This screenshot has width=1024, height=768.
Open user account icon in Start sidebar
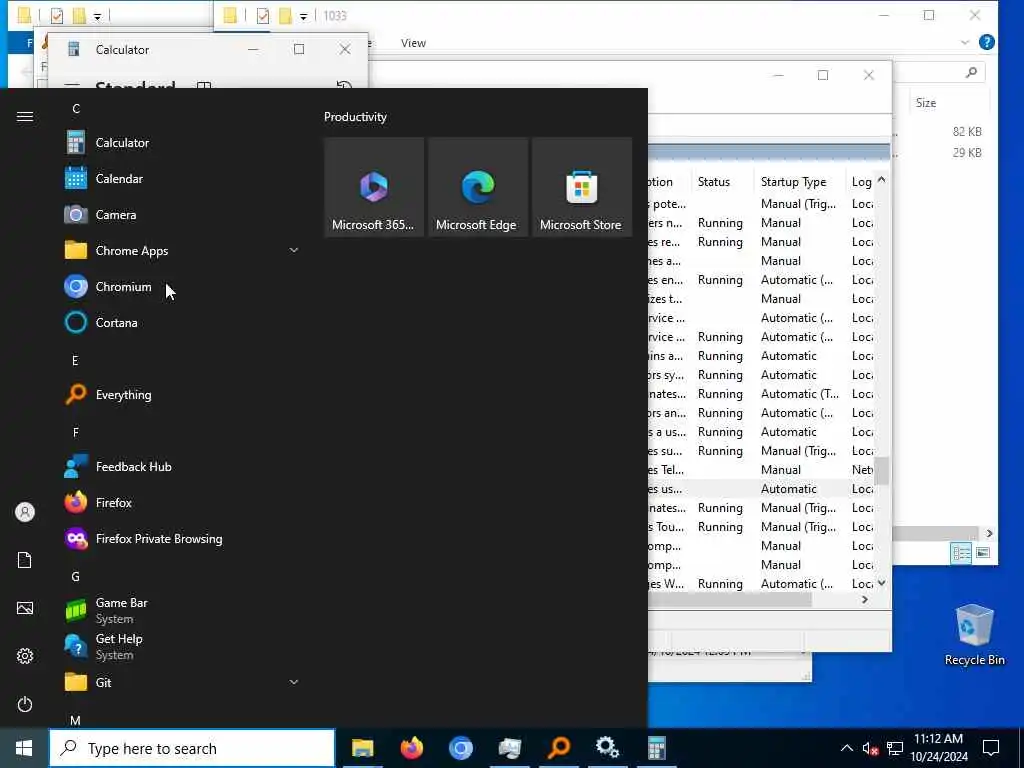(25, 512)
